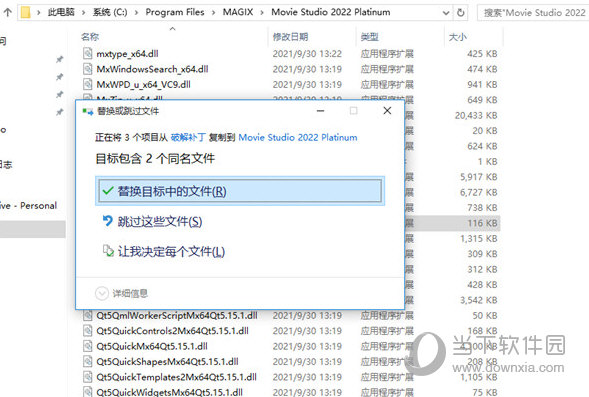The height and width of the screenshot is (397, 589).
Task: Go to MAGIX folder in breadcrumb
Action: point(238,12)
